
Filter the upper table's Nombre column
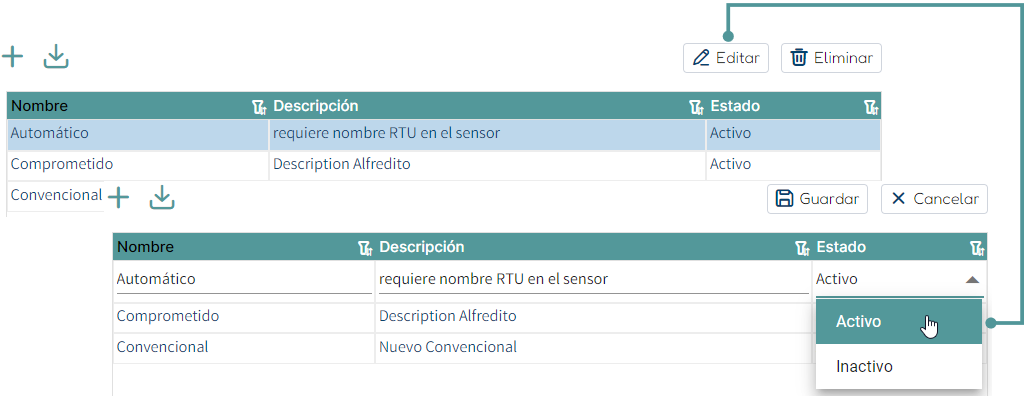(260, 108)
